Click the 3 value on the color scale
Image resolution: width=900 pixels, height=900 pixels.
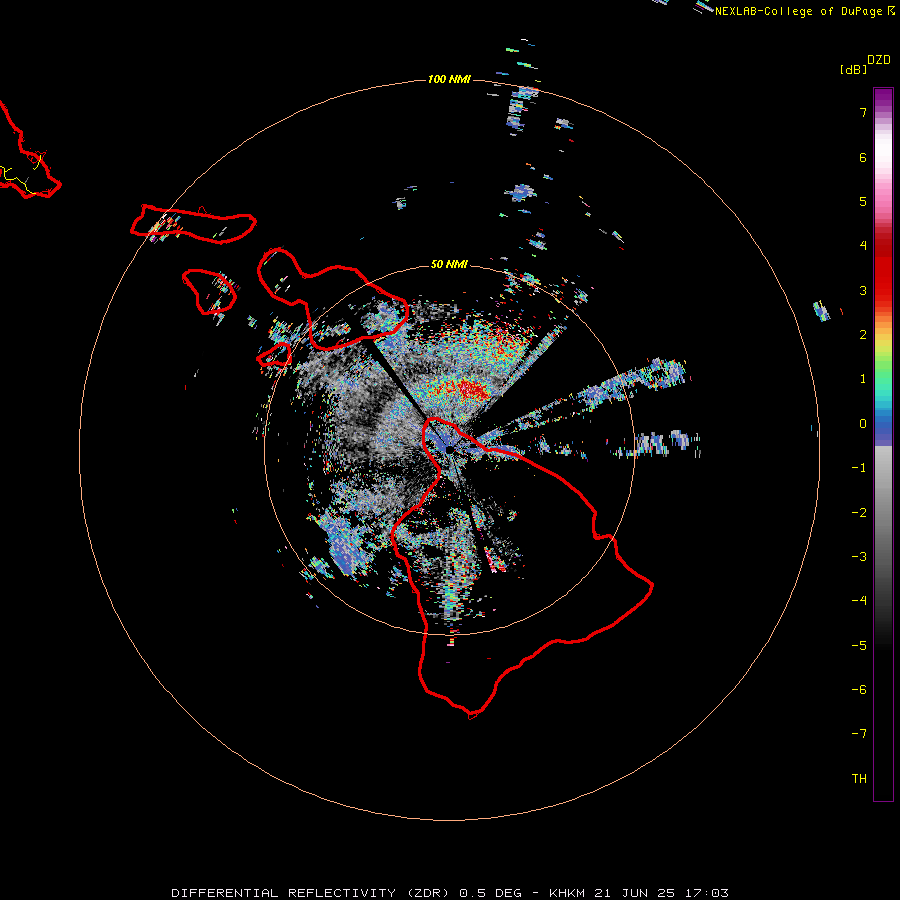[x=863, y=290]
